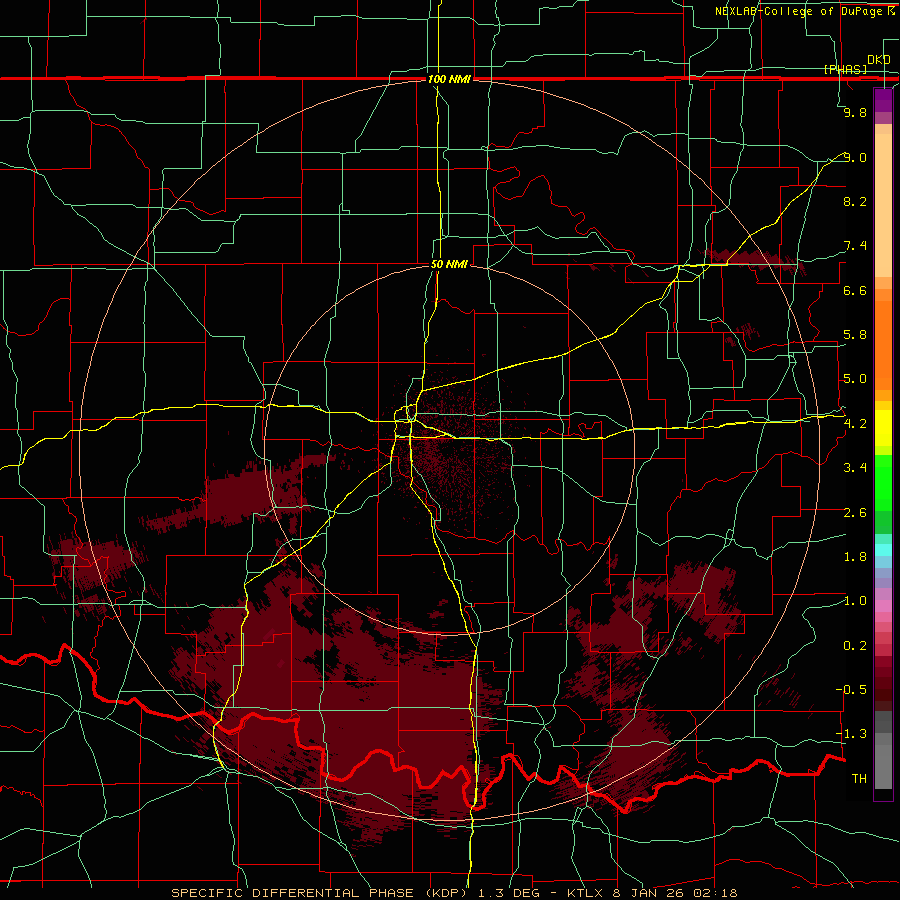
Task: Click the 0.2 scale value
Action: pyautogui.click(x=855, y=646)
